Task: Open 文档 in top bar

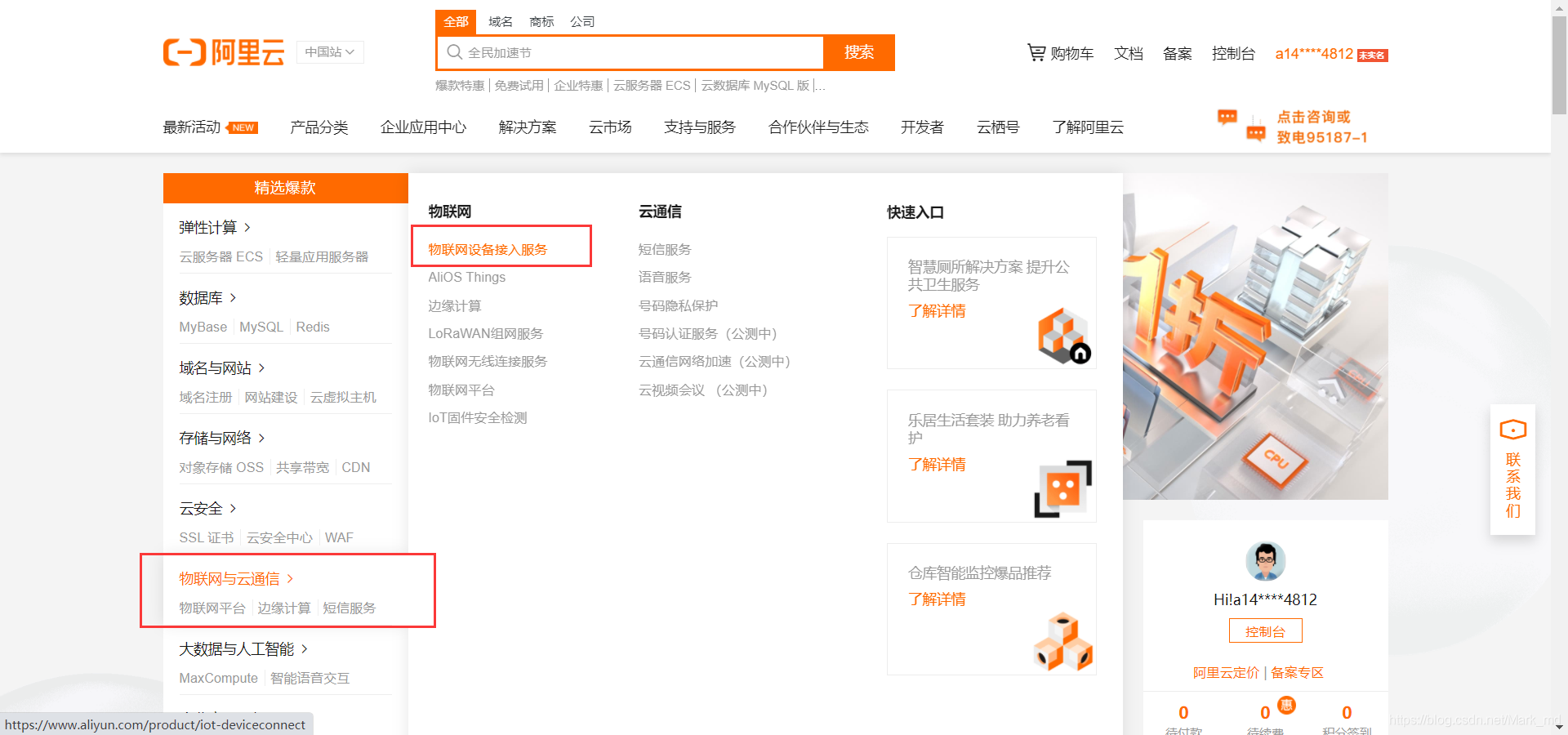Action: pyautogui.click(x=1129, y=53)
